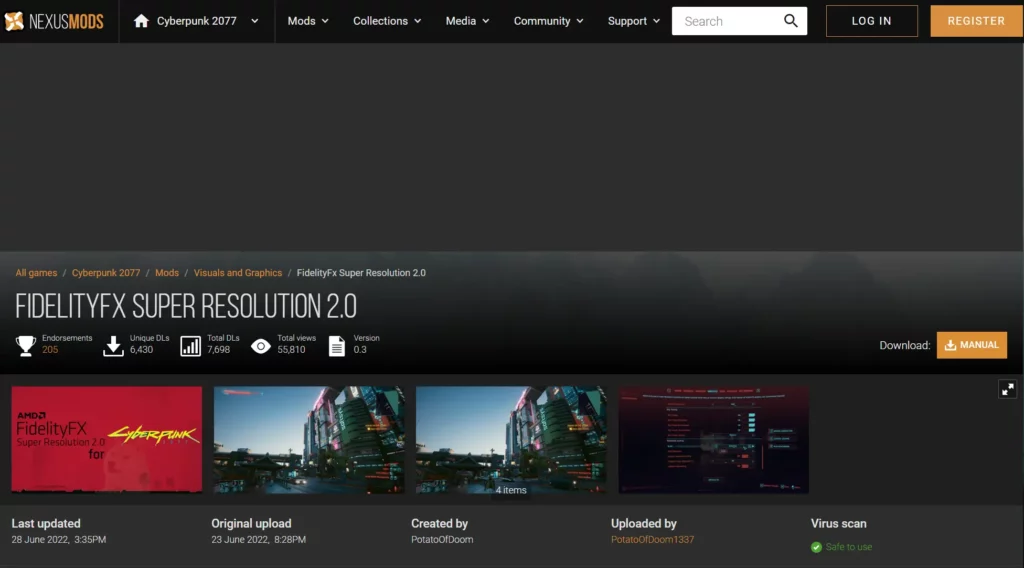This screenshot has height=568, width=1024.
Task: Click the endorsements trophy icon
Action: point(26,345)
